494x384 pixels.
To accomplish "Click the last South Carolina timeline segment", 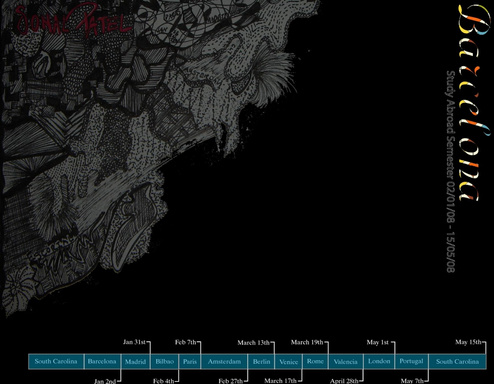I will tap(457, 361).
